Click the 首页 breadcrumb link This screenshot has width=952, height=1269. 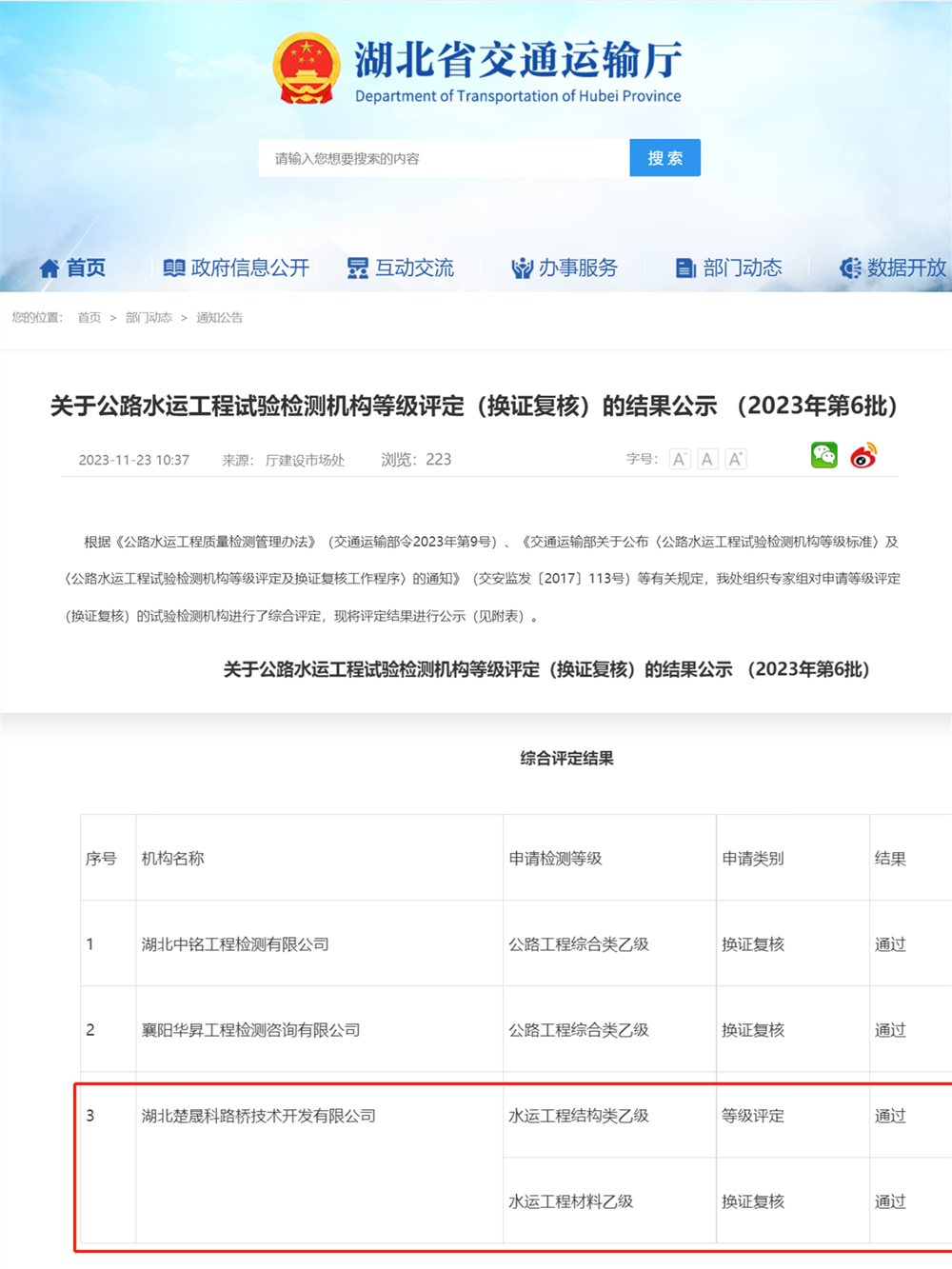point(89,318)
